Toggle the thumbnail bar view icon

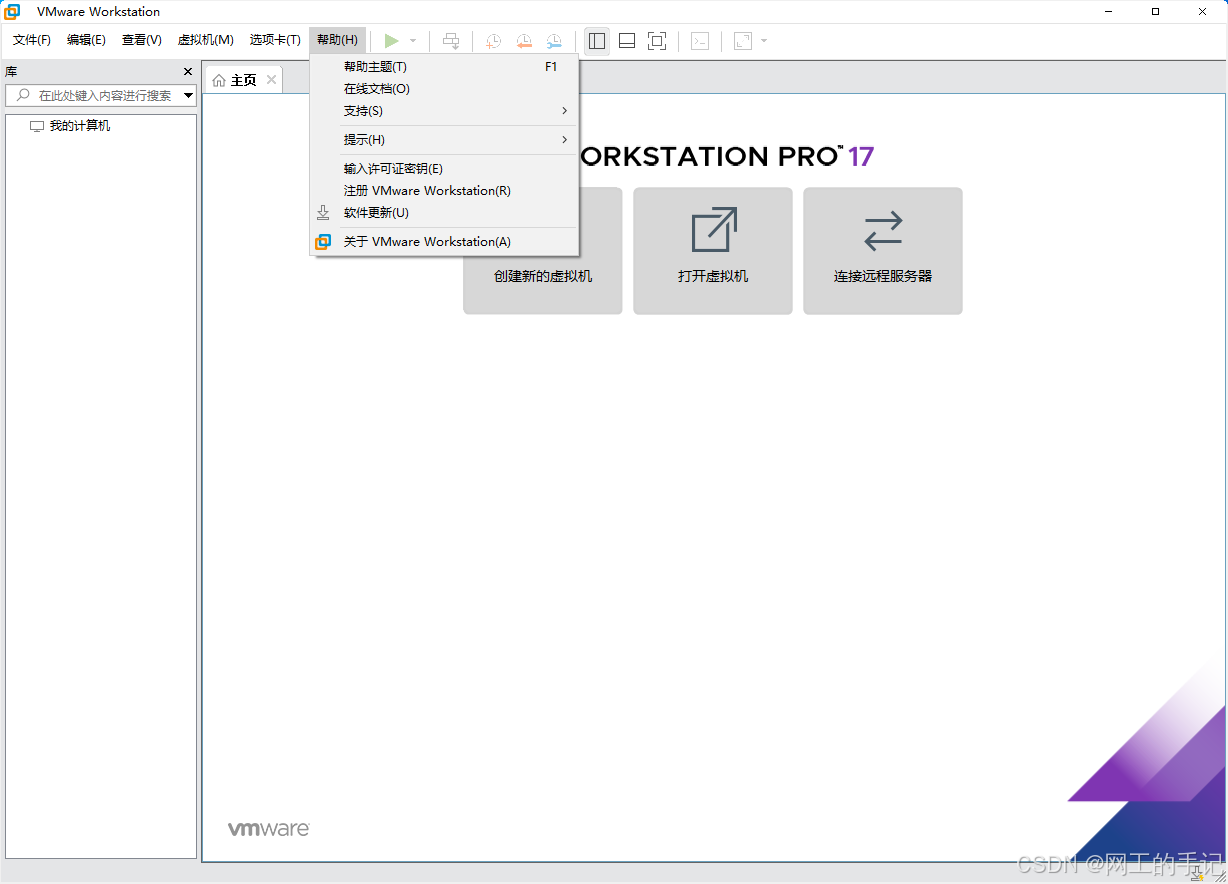pos(627,41)
